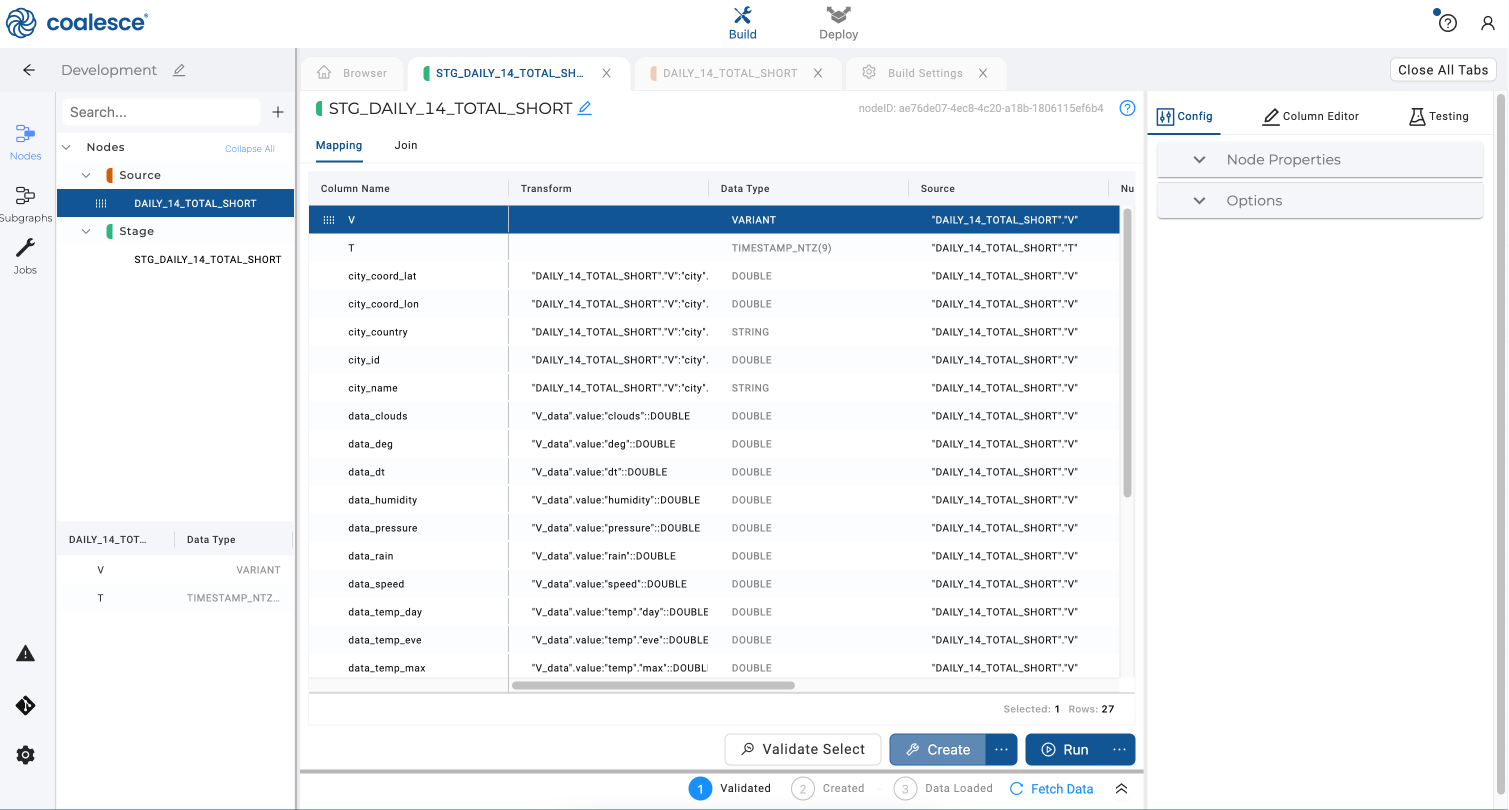Screen dimensions: 1509x810
Task: Click the plus icon next to search
Action: (278, 112)
